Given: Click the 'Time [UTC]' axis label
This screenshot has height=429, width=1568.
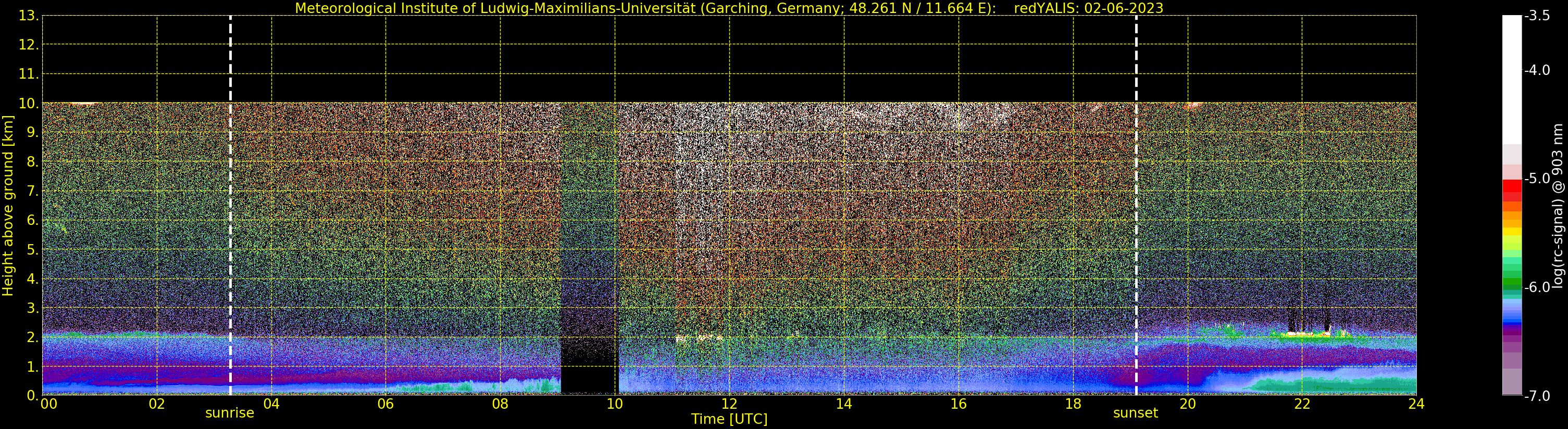Looking at the screenshot, I should pos(729,419).
